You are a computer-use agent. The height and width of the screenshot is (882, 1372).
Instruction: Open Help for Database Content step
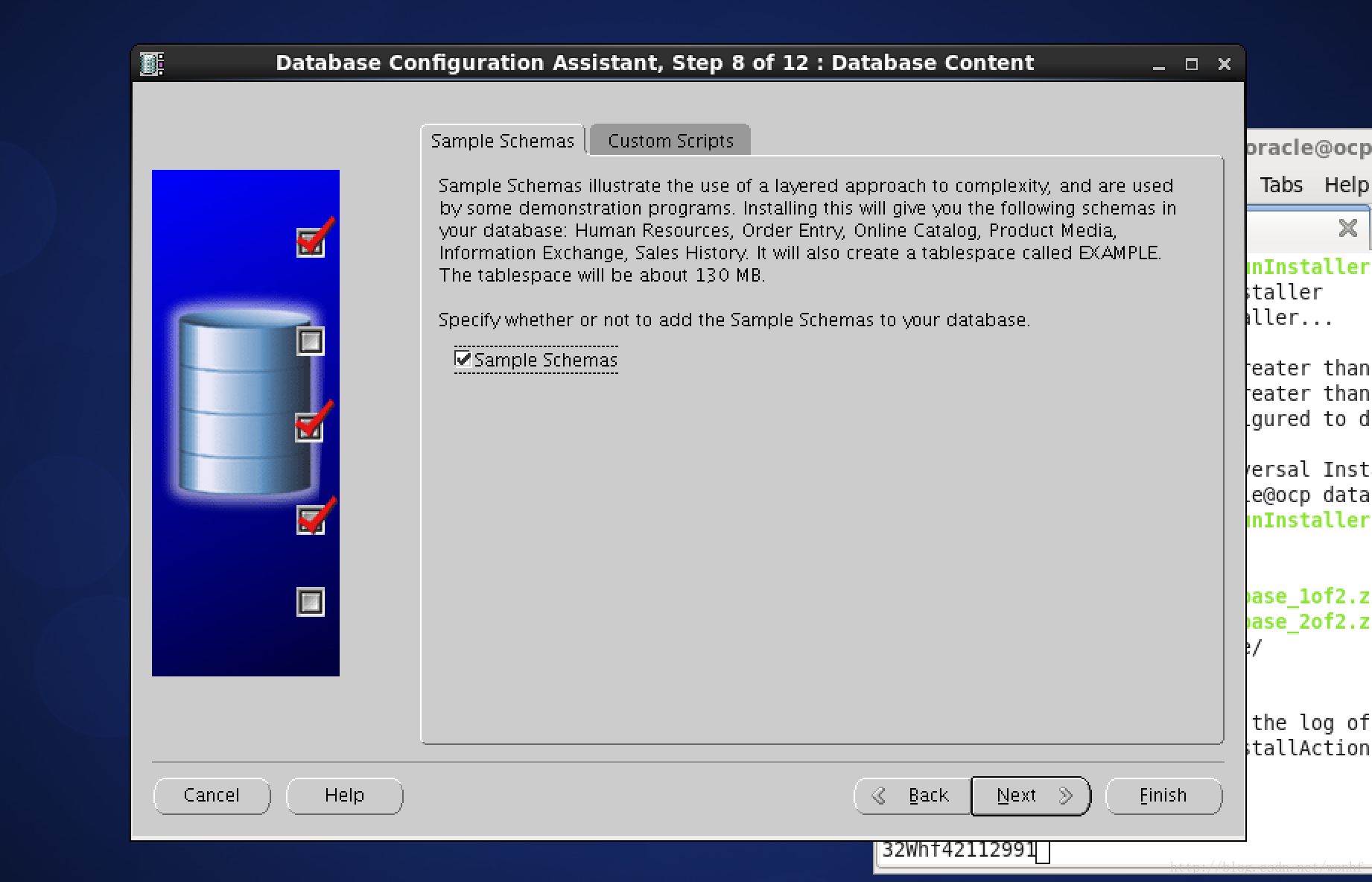click(x=344, y=796)
